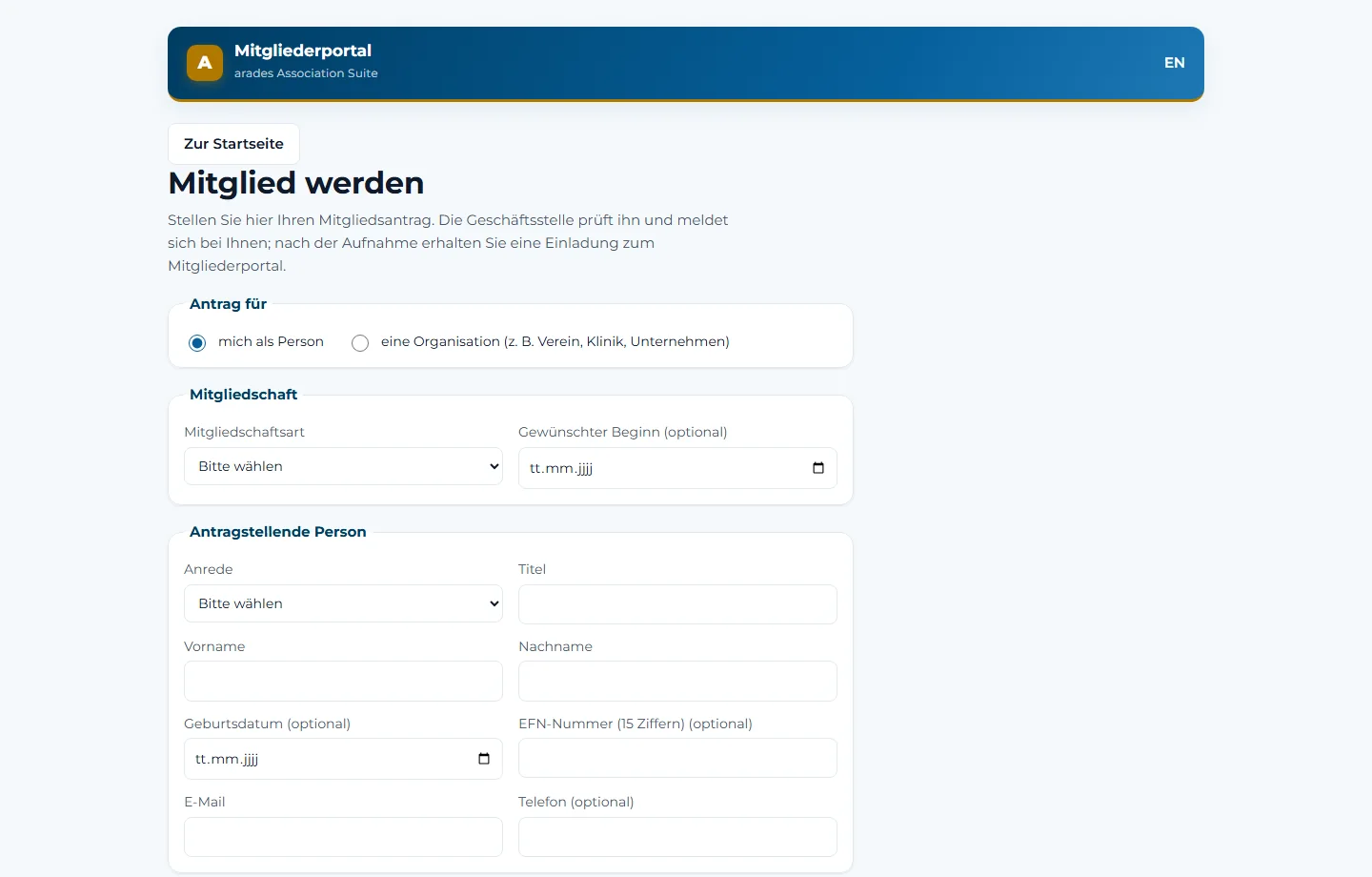Focus the Titel input field

(677, 604)
